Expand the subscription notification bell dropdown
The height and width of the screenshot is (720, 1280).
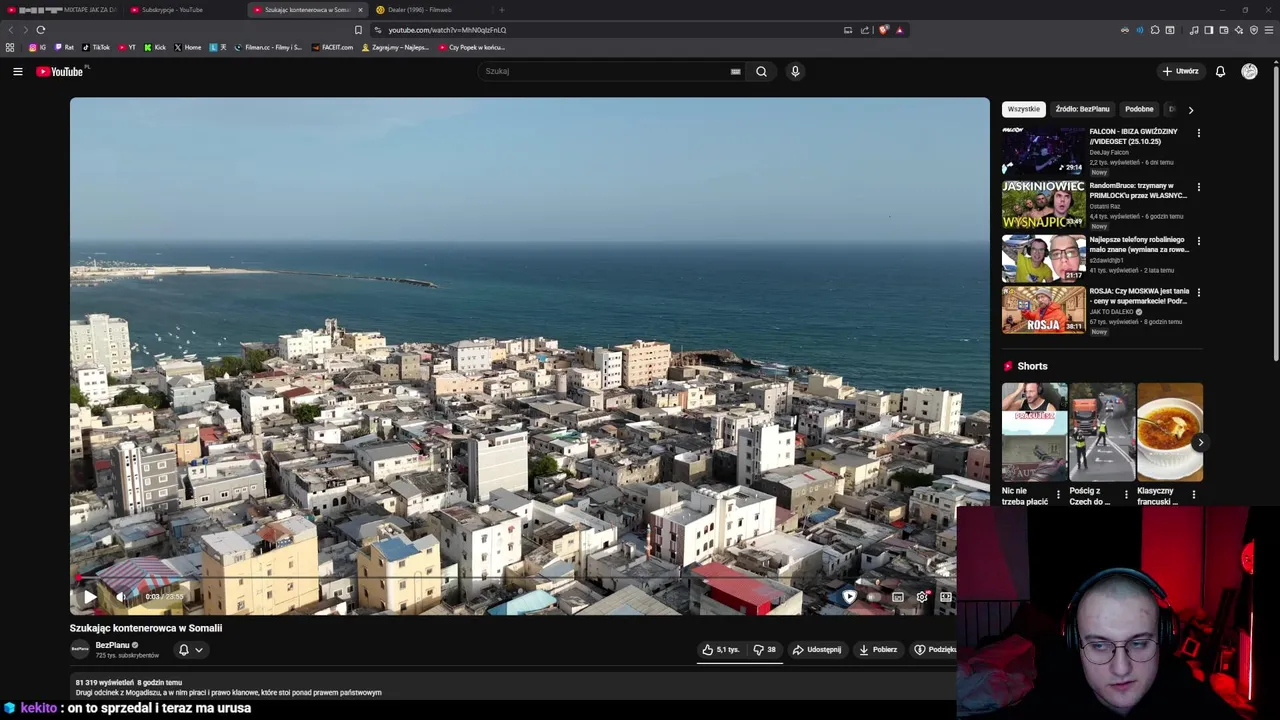190,650
